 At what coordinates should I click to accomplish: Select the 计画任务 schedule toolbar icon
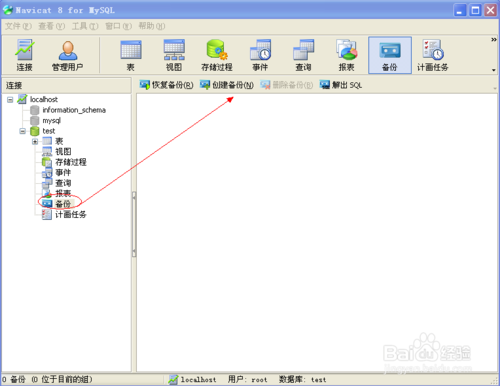coord(433,55)
